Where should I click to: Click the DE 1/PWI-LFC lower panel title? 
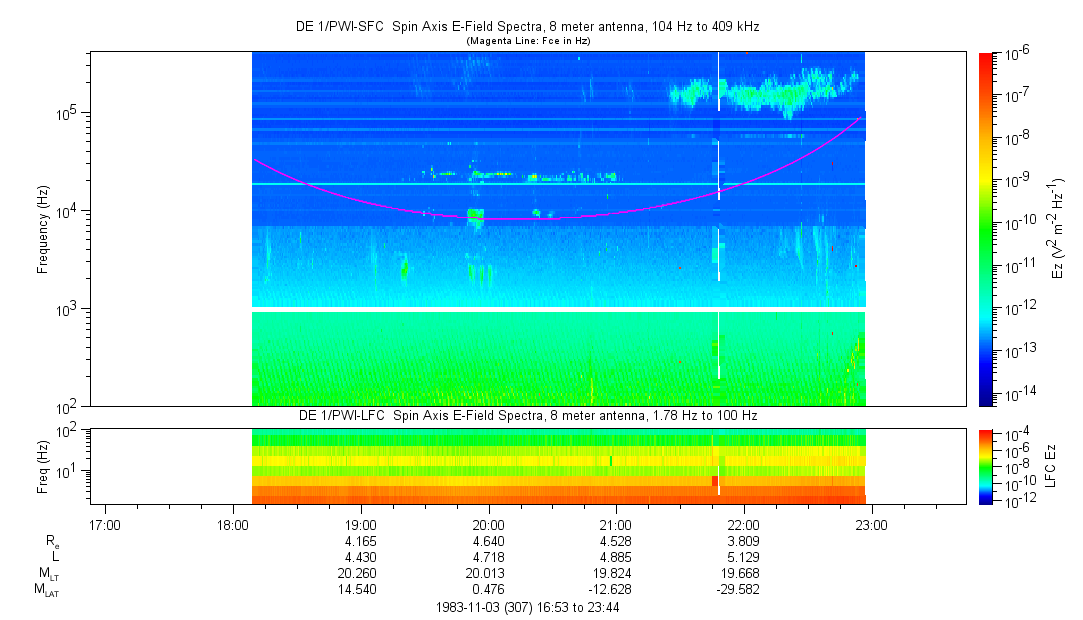pyautogui.click(x=527, y=415)
